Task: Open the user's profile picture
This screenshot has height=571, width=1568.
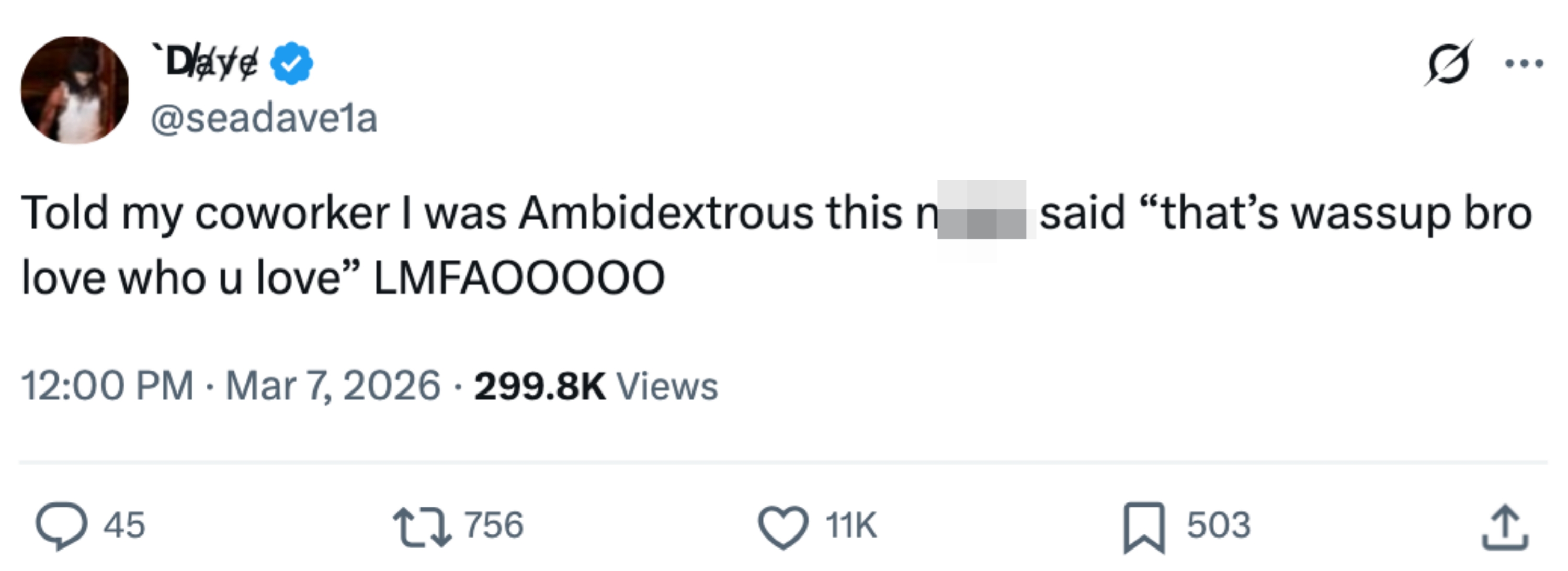Action: pos(75,90)
